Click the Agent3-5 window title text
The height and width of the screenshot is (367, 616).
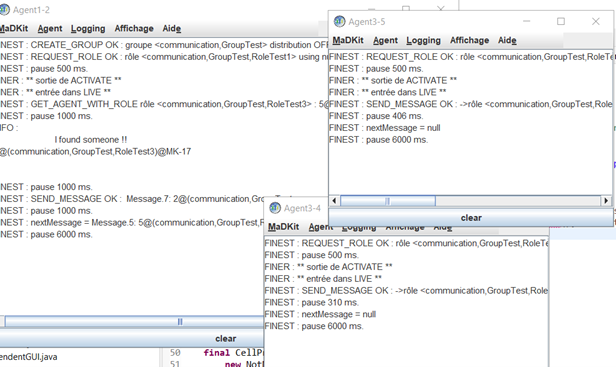(x=367, y=22)
